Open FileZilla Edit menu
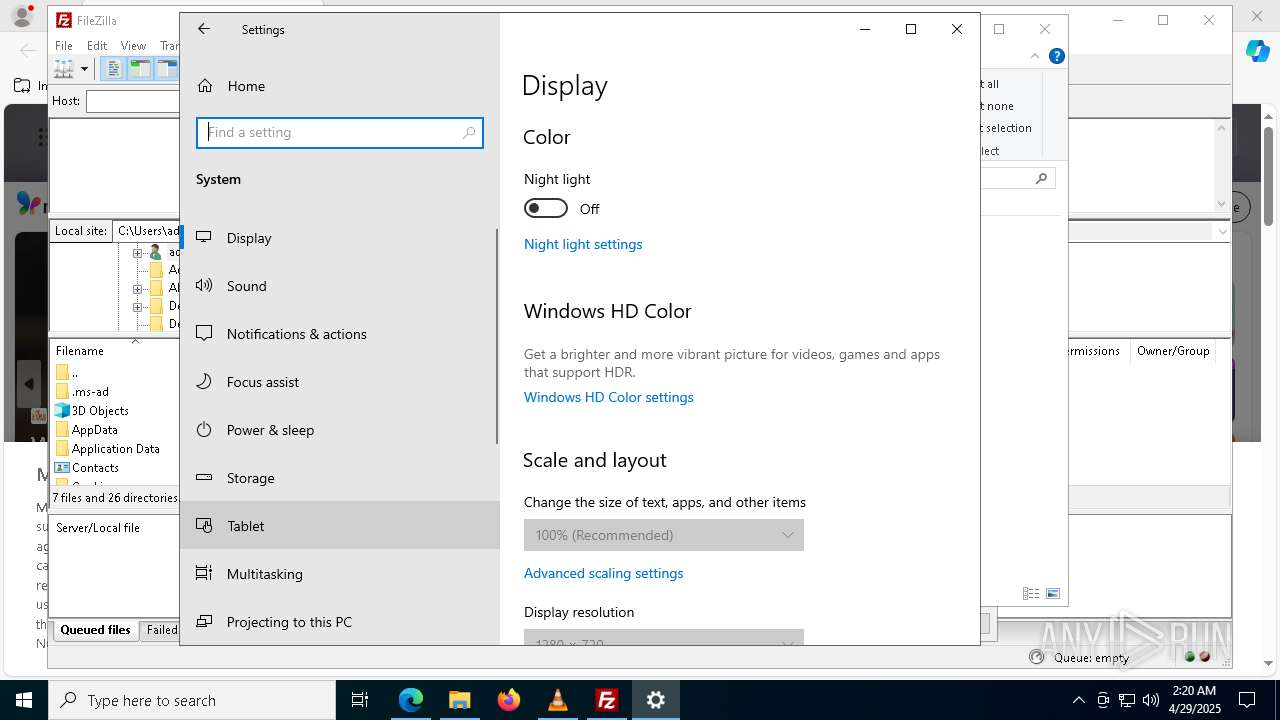Viewport: 1280px width, 720px height. (x=97, y=46)
